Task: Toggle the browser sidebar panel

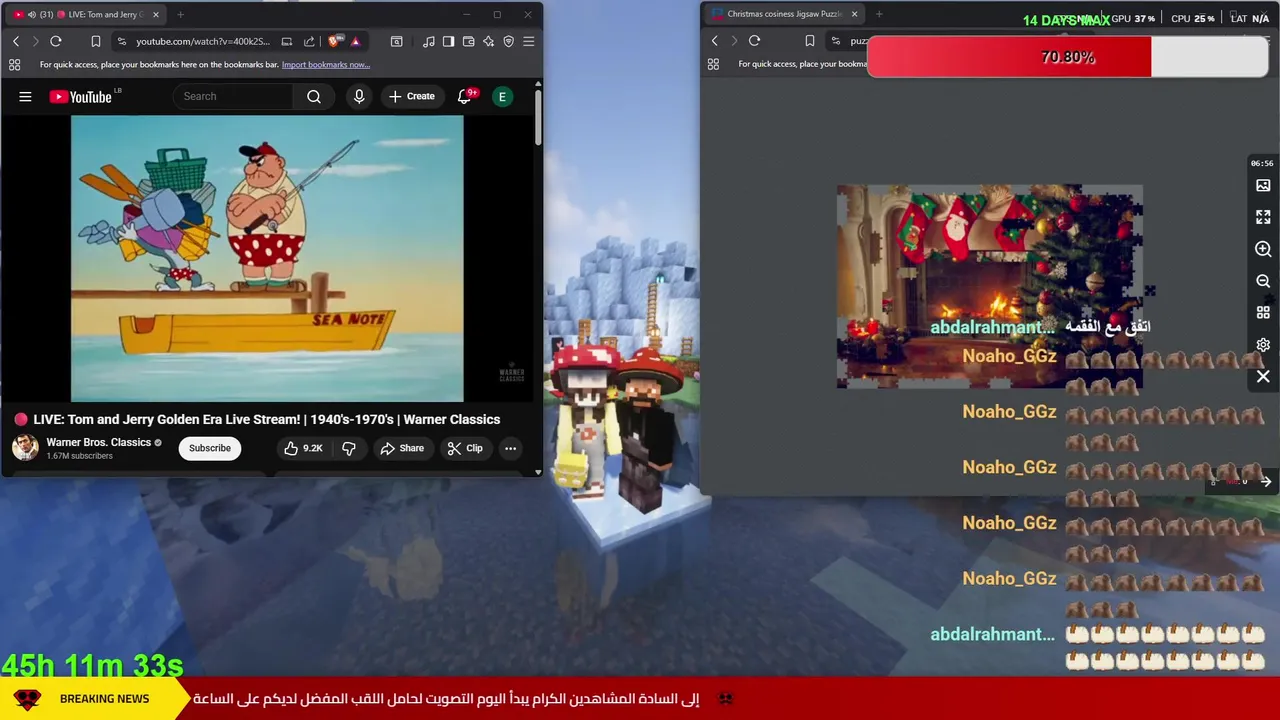Action: click(448, 41)
